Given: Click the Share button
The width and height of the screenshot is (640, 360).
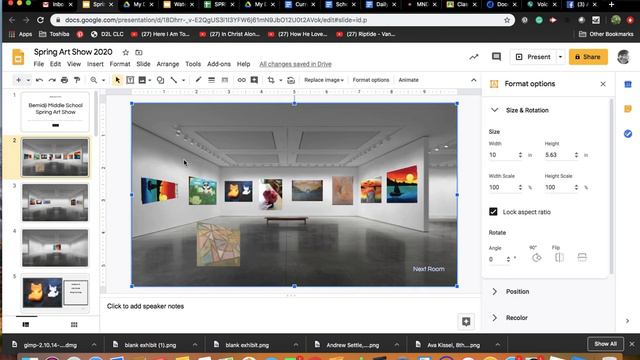Looking at the screenshot, I should [588, 57].
